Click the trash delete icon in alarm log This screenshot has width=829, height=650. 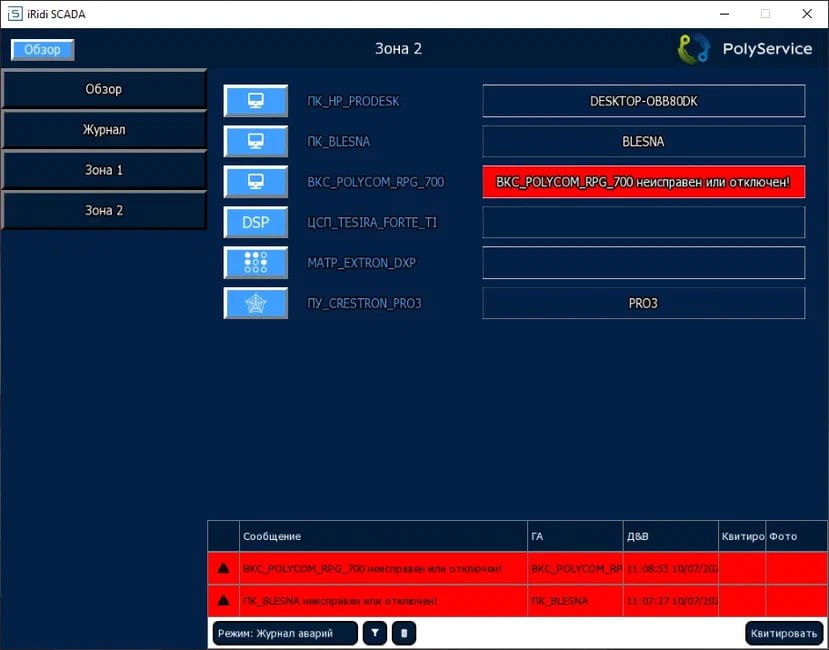coord(404,633)
